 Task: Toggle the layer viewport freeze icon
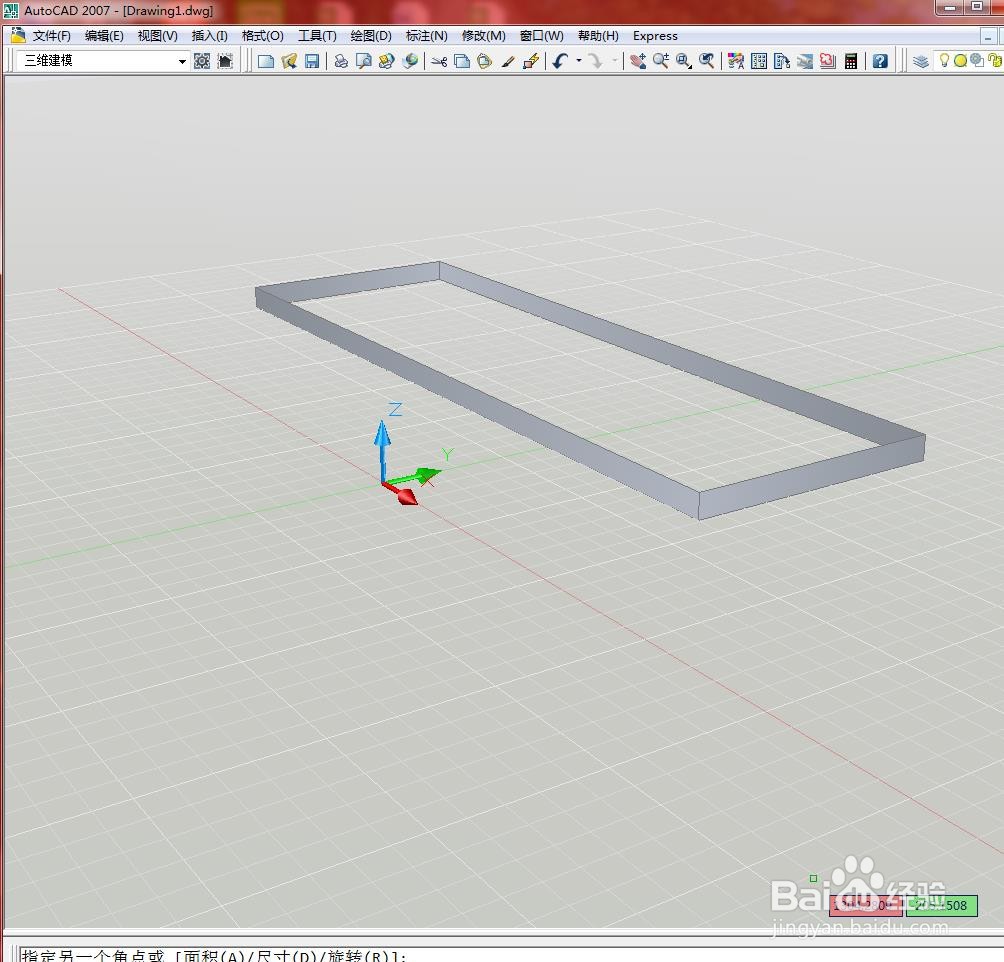coord(977,61)
